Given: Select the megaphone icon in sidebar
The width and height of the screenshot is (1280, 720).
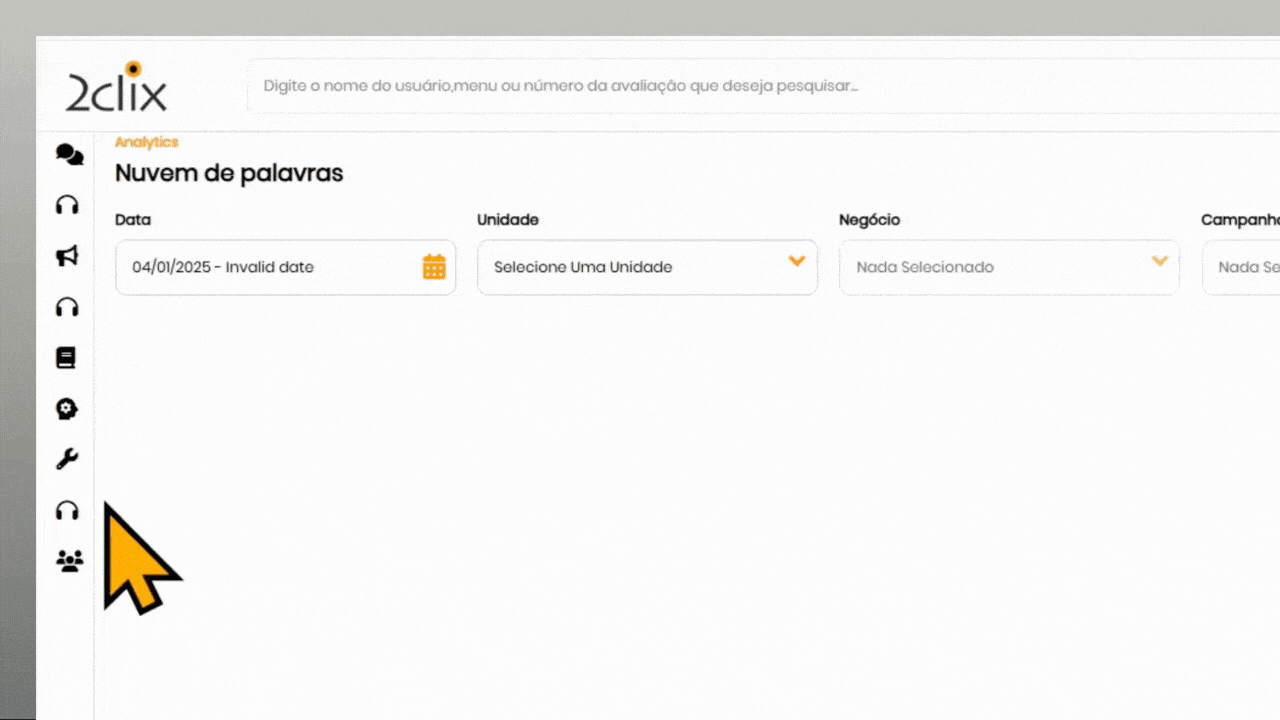Looking at the screenshot, I should pos(67,257).
